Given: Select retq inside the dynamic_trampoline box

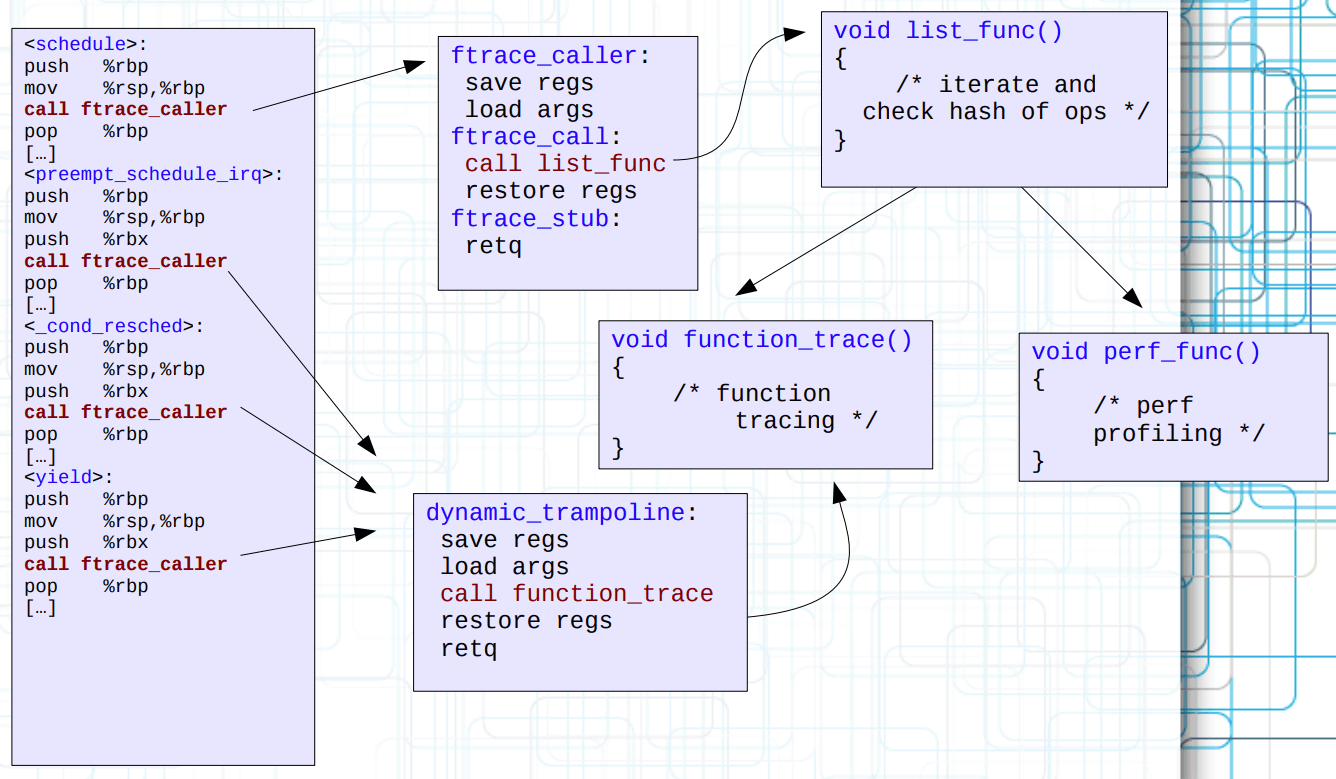Looking at the screenshot, I should tap(468, 649).
